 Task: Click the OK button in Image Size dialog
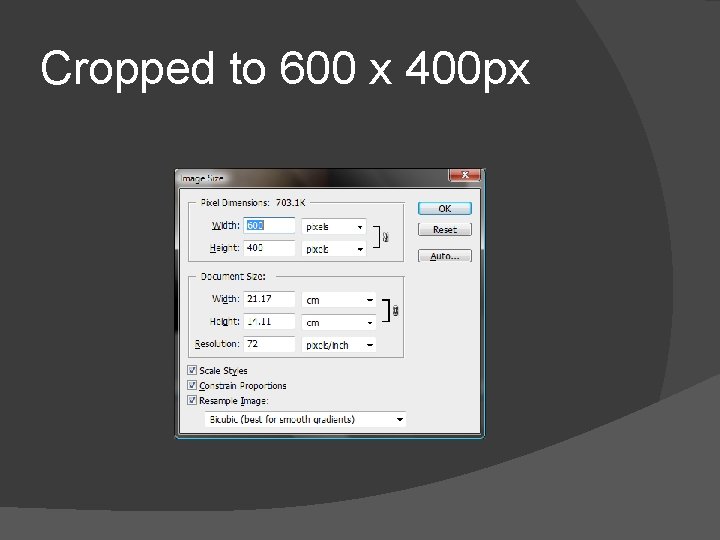click(444, 208)
